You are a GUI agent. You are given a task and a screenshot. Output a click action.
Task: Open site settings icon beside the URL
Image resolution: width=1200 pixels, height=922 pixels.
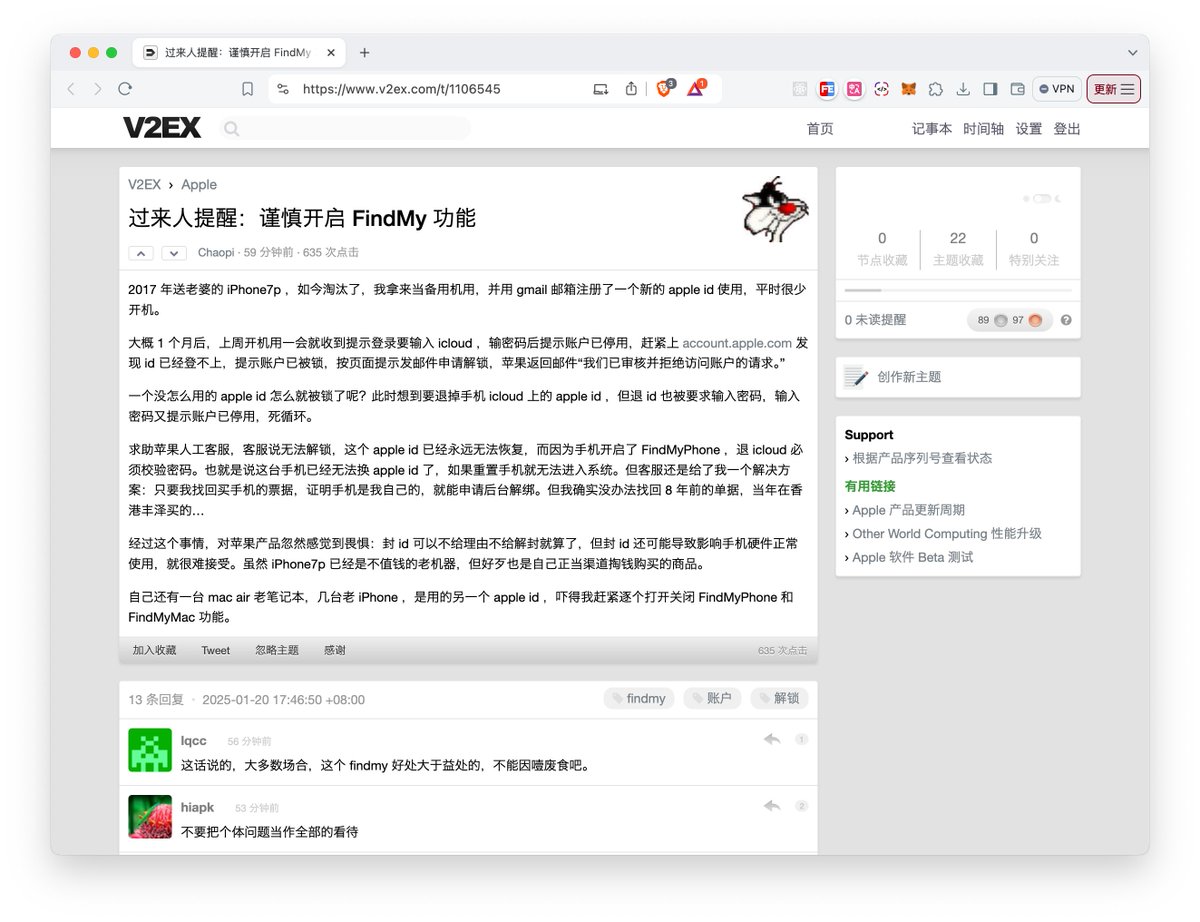[283, 89]
